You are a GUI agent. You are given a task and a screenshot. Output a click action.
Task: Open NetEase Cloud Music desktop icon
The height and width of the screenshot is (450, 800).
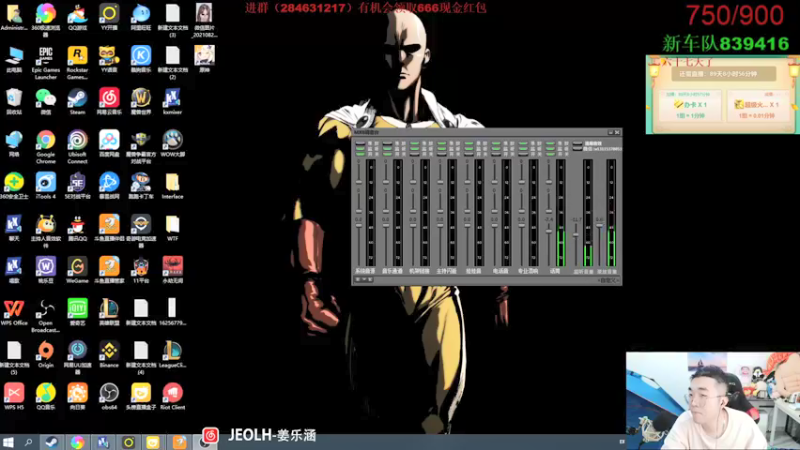[109, 102]
